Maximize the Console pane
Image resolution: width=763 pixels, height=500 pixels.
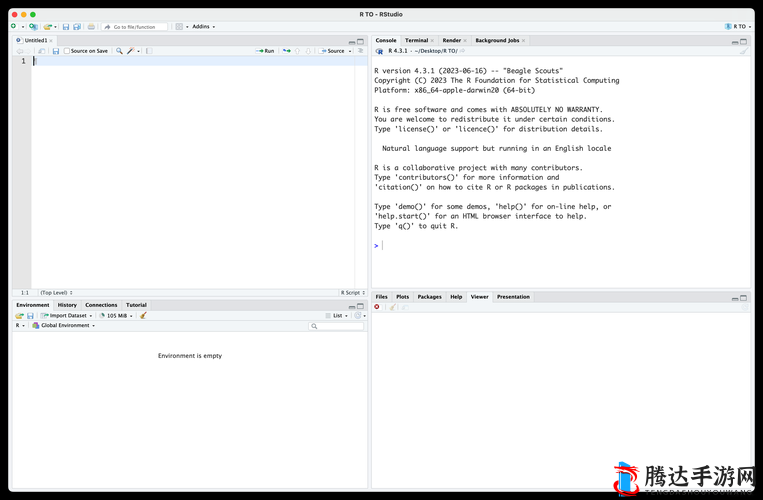744,42
